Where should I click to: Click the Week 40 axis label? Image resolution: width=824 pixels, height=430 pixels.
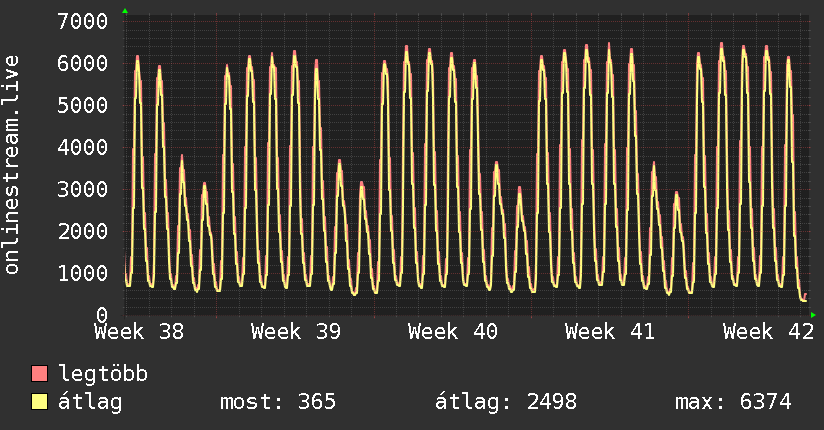[453, 332]
